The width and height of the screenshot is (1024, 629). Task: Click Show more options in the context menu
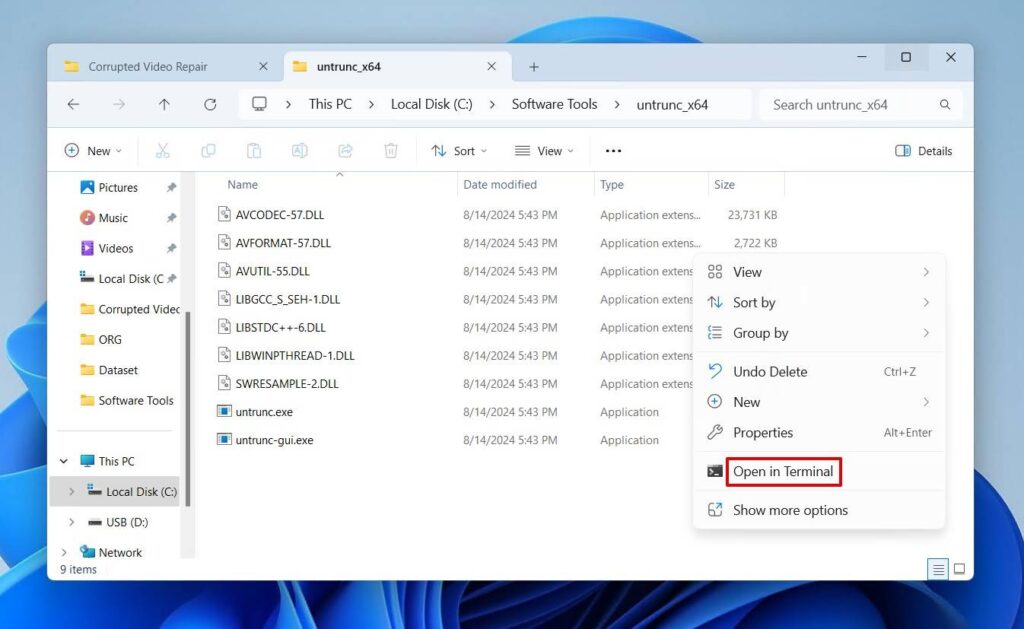[790, 510]
